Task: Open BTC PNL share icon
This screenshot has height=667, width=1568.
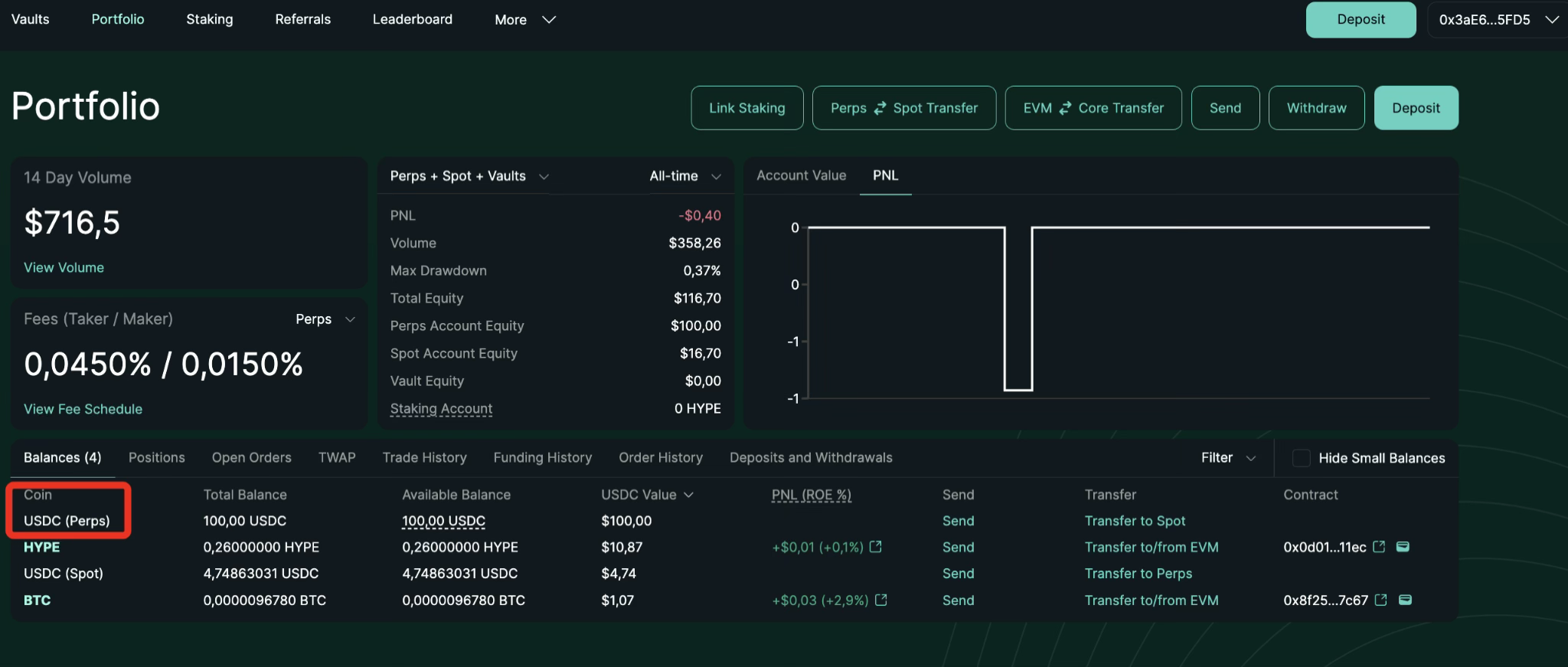Action: coord(881,600)
